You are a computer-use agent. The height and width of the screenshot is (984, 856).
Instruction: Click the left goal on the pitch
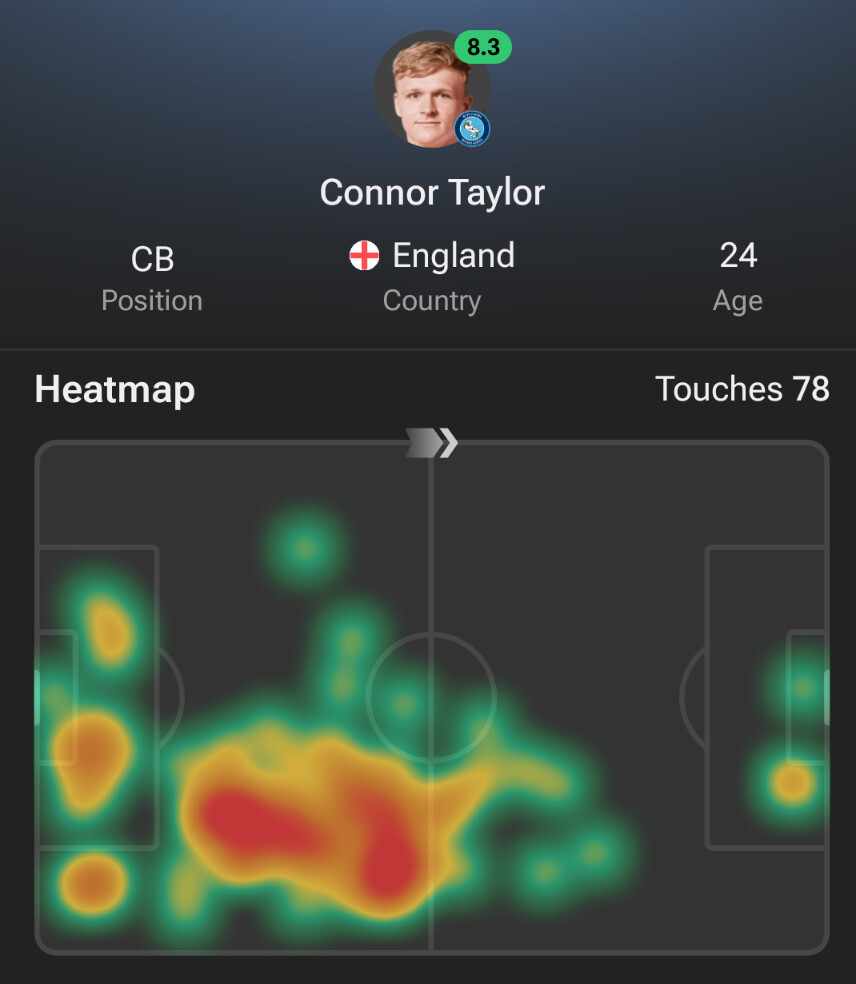[38, 697]
